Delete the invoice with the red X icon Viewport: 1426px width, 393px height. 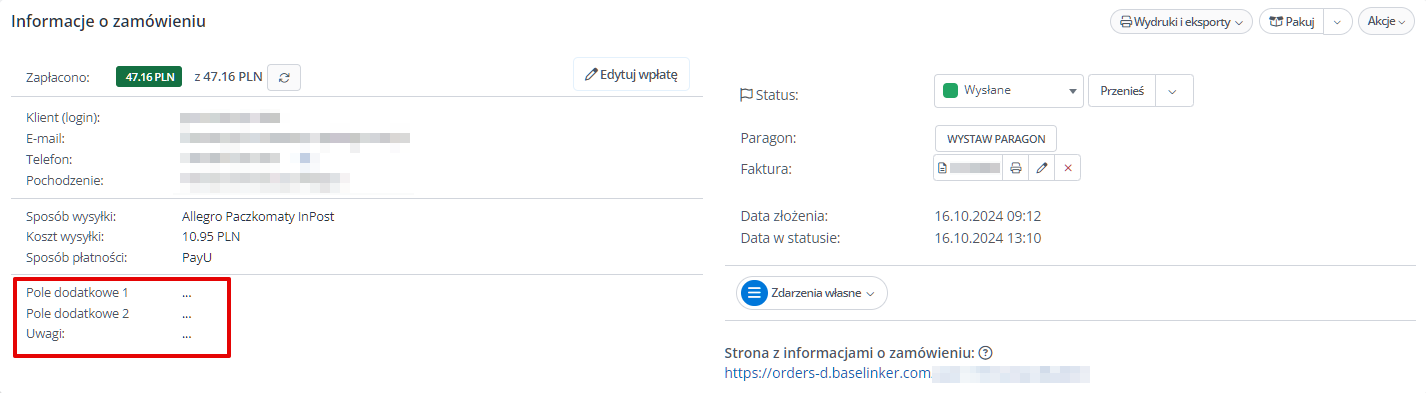pyautogui.click(x=1067, y=168)
